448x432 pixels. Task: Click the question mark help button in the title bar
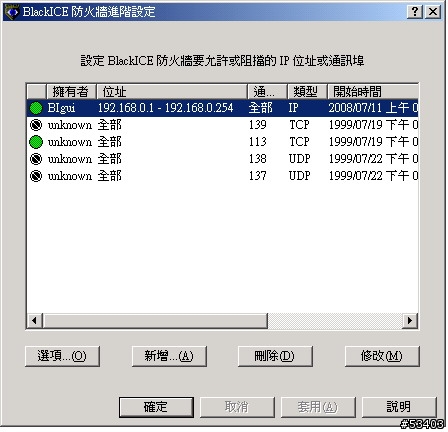[x=415, y=12]
